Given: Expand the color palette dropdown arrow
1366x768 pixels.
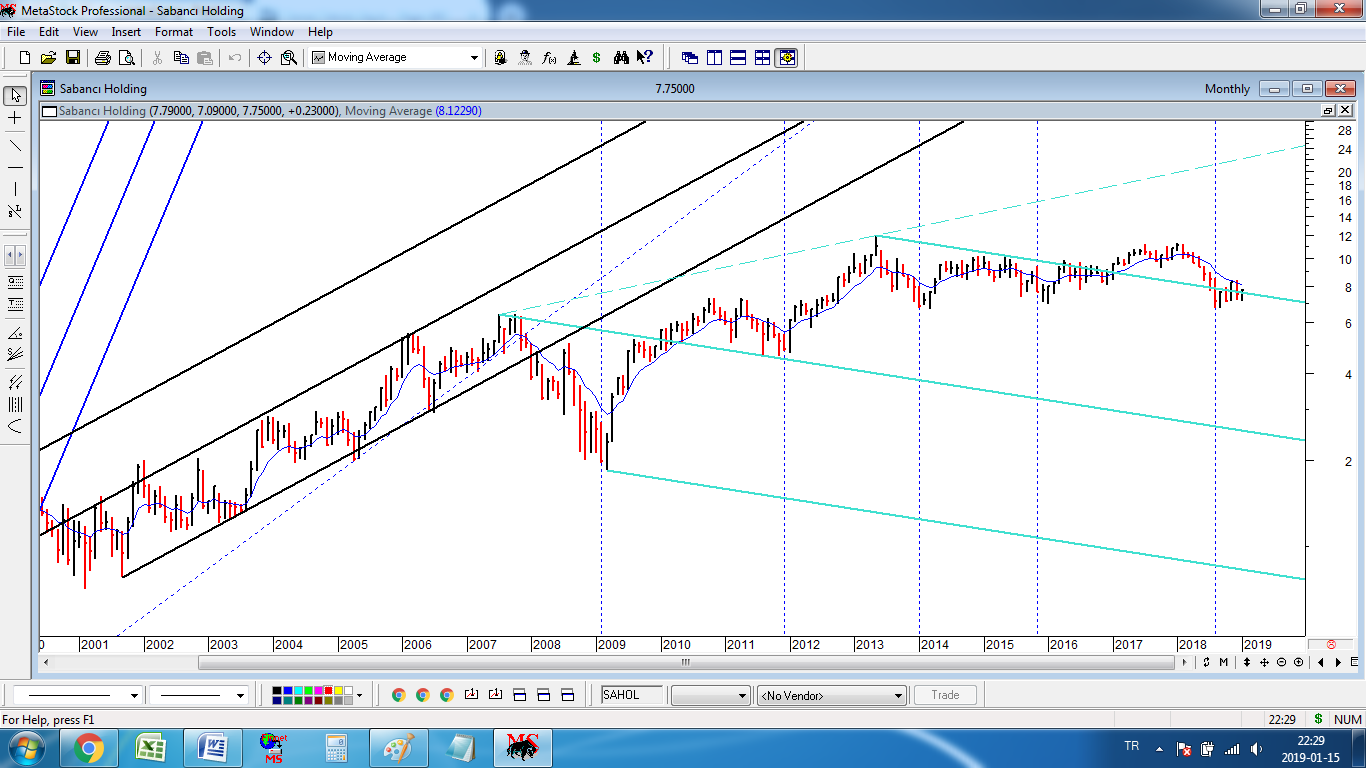Looking at the screenshot, I should click(359, 695).
